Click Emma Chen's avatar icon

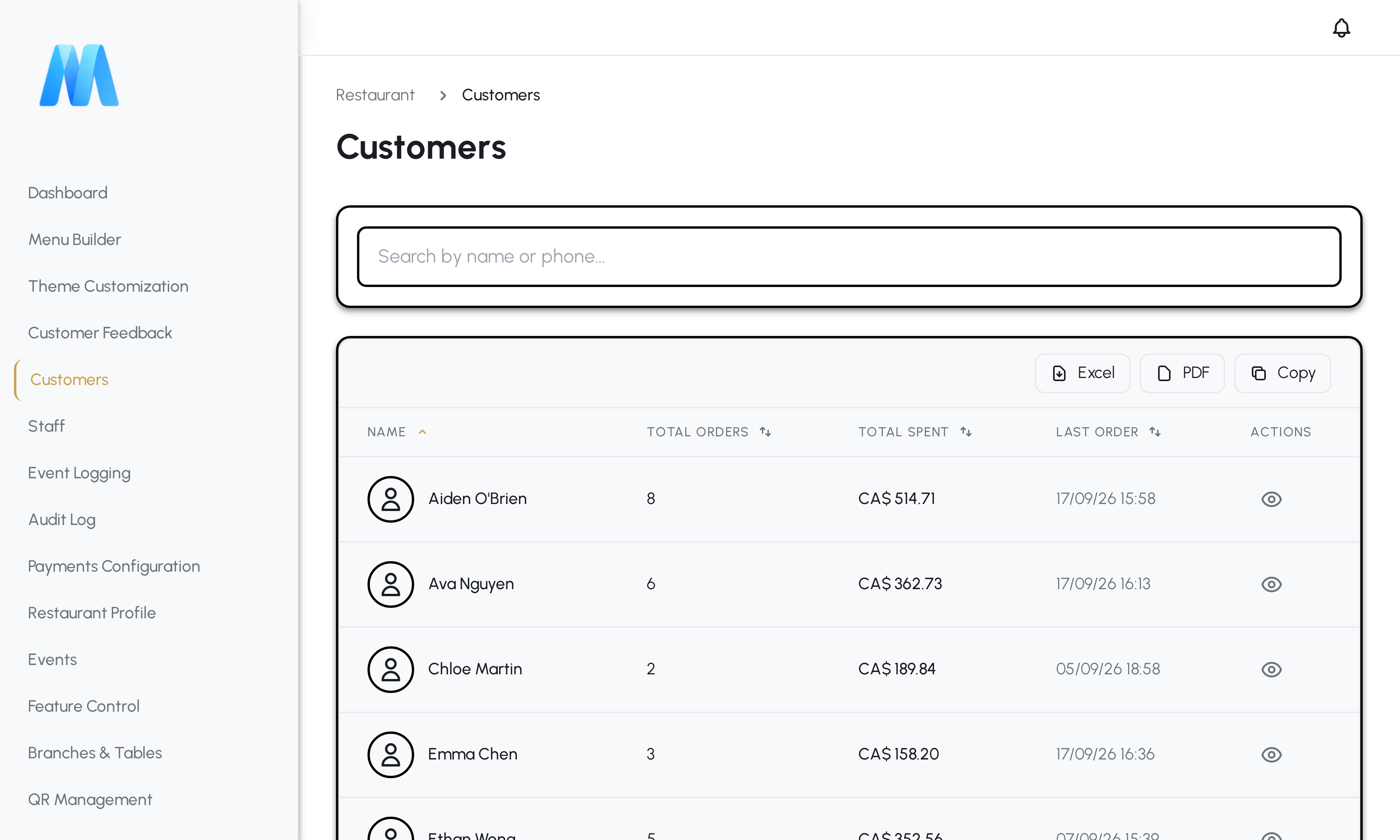click(x=390, y=754)
